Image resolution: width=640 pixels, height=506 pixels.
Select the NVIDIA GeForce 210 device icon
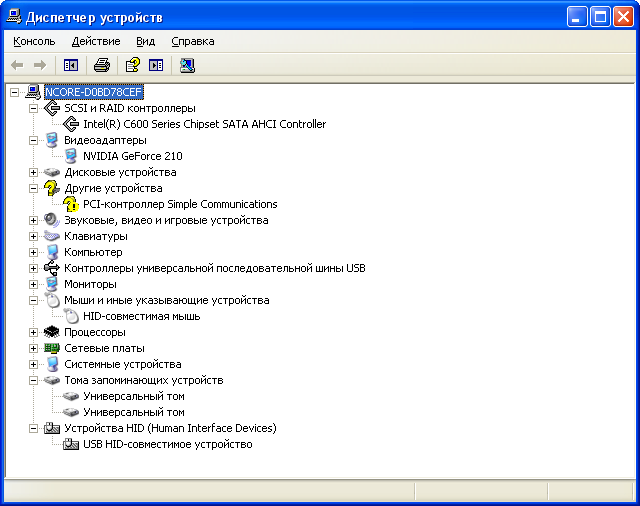71,156
